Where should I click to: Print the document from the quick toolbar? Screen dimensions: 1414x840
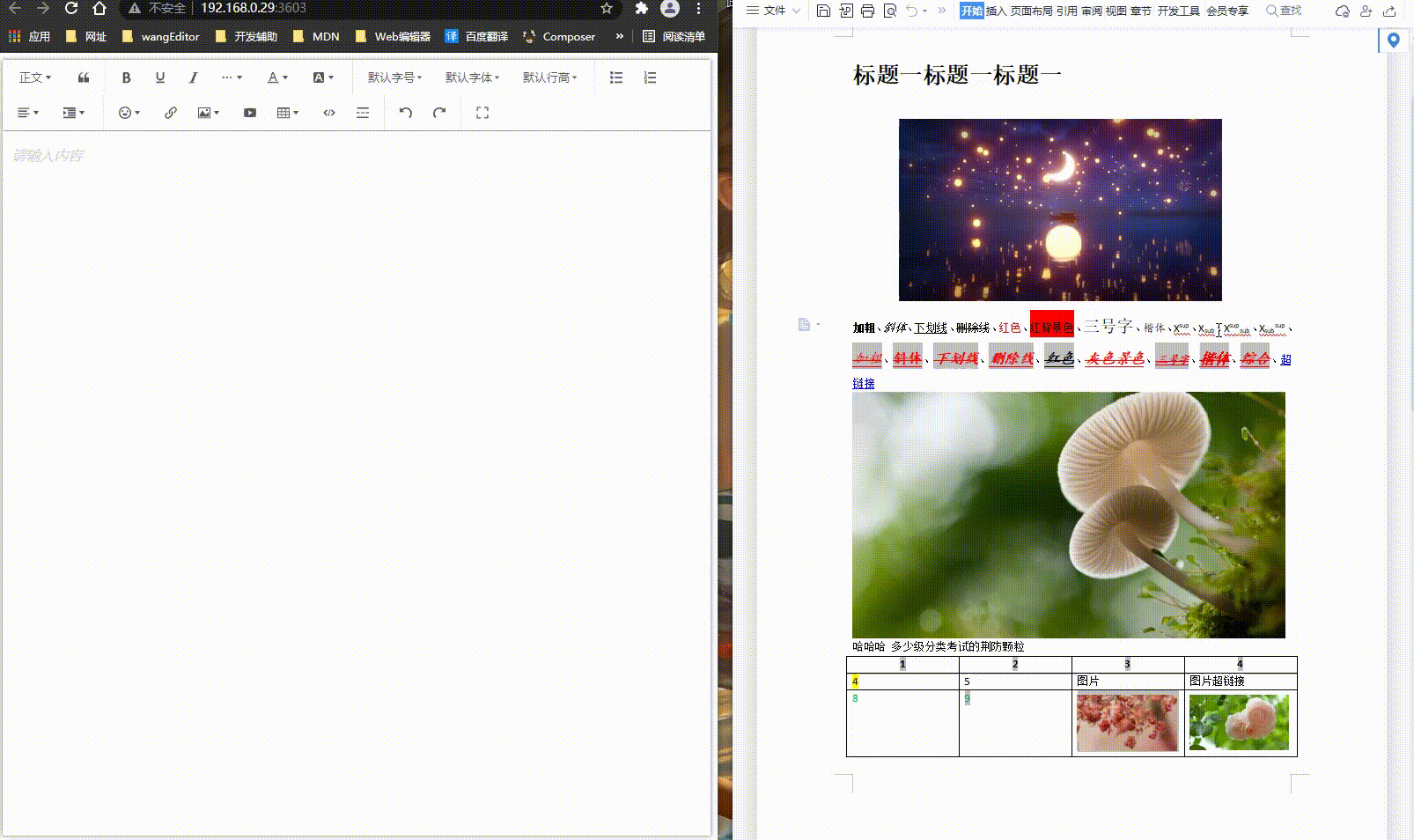867,11
